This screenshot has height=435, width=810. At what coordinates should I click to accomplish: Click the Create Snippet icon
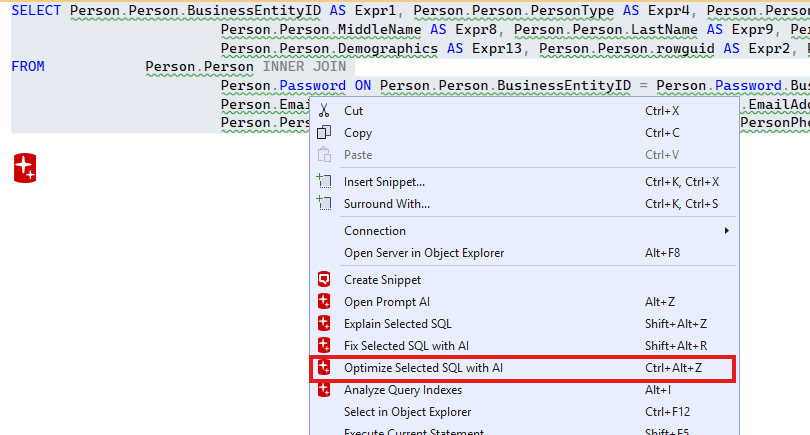(x=324, y=280)
